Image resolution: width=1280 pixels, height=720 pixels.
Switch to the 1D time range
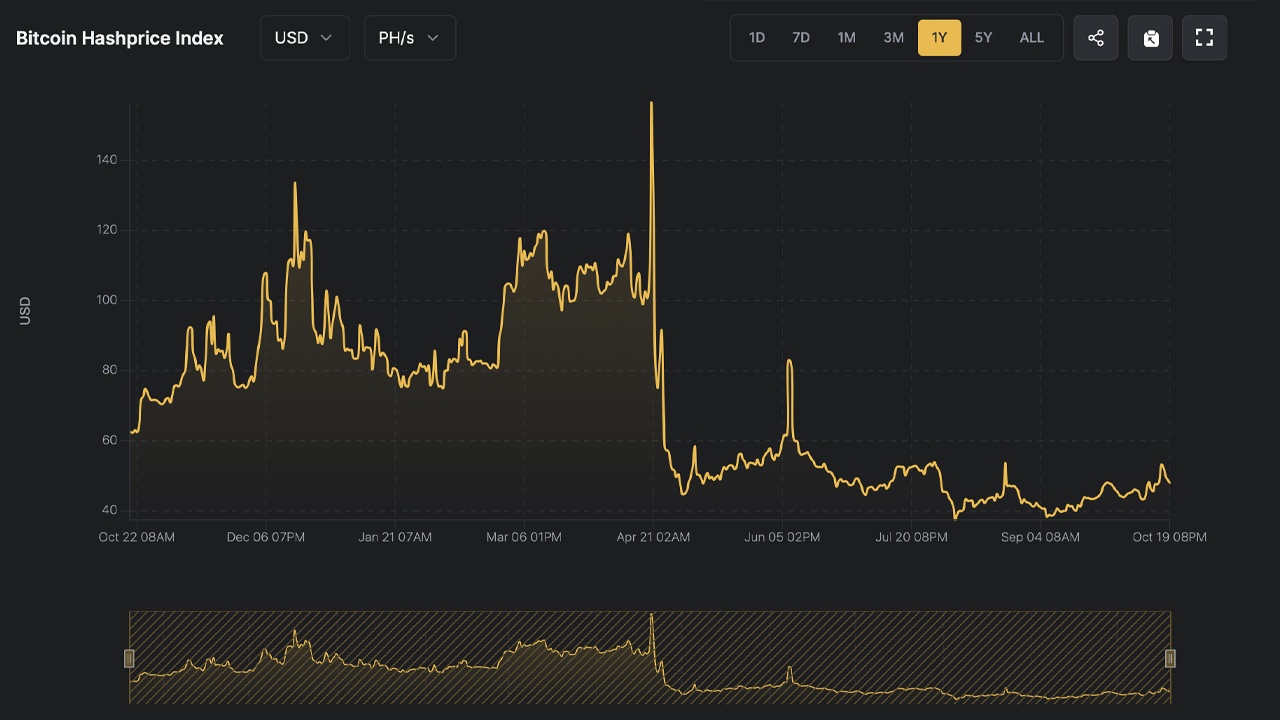(756, 37)
